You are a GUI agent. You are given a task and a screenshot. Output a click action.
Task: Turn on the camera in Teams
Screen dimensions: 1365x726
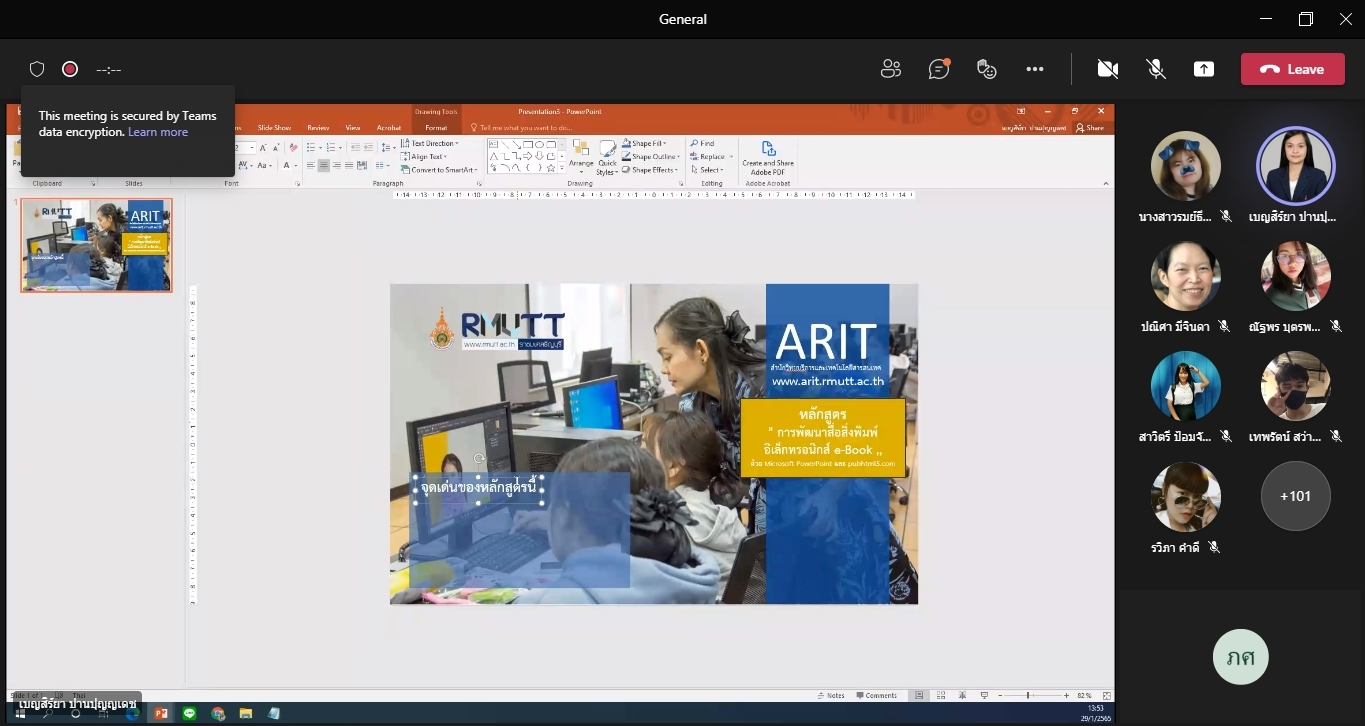coord(1107,69)
